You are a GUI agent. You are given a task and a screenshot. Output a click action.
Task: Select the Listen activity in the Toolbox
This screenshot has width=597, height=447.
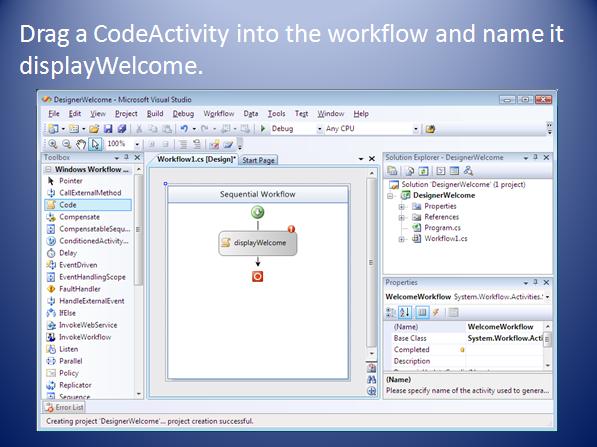pyautogui.click(x=68, y=349)
